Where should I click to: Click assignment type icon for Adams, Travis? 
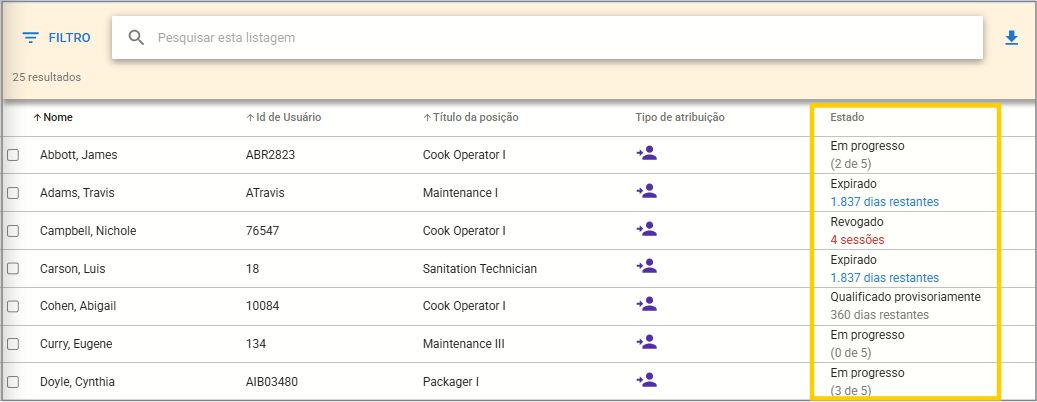(646, 192)
